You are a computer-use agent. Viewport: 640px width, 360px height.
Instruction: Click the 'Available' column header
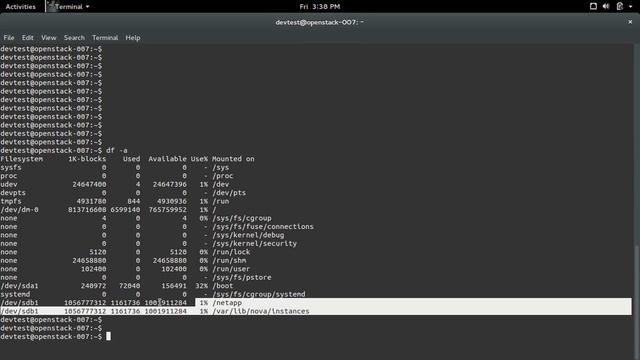tap(167, 159)
